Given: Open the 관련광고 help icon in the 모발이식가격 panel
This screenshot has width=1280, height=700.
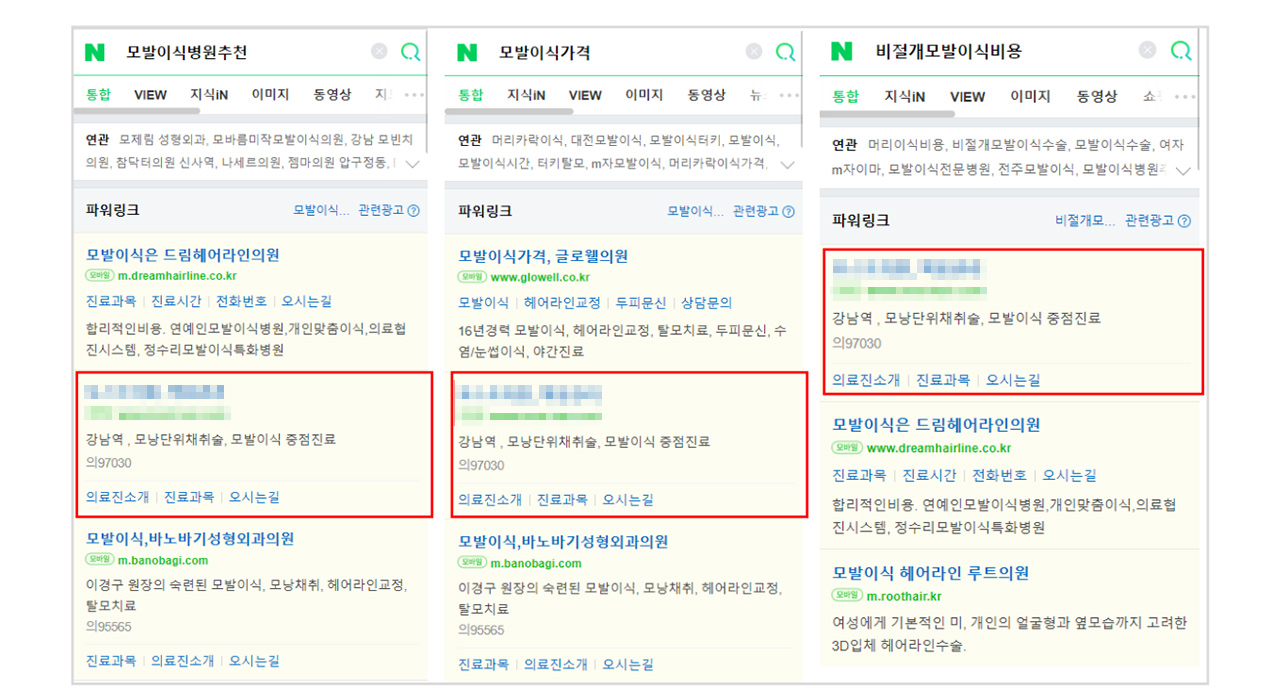Looking at the screenshot, I should point(788,211).
